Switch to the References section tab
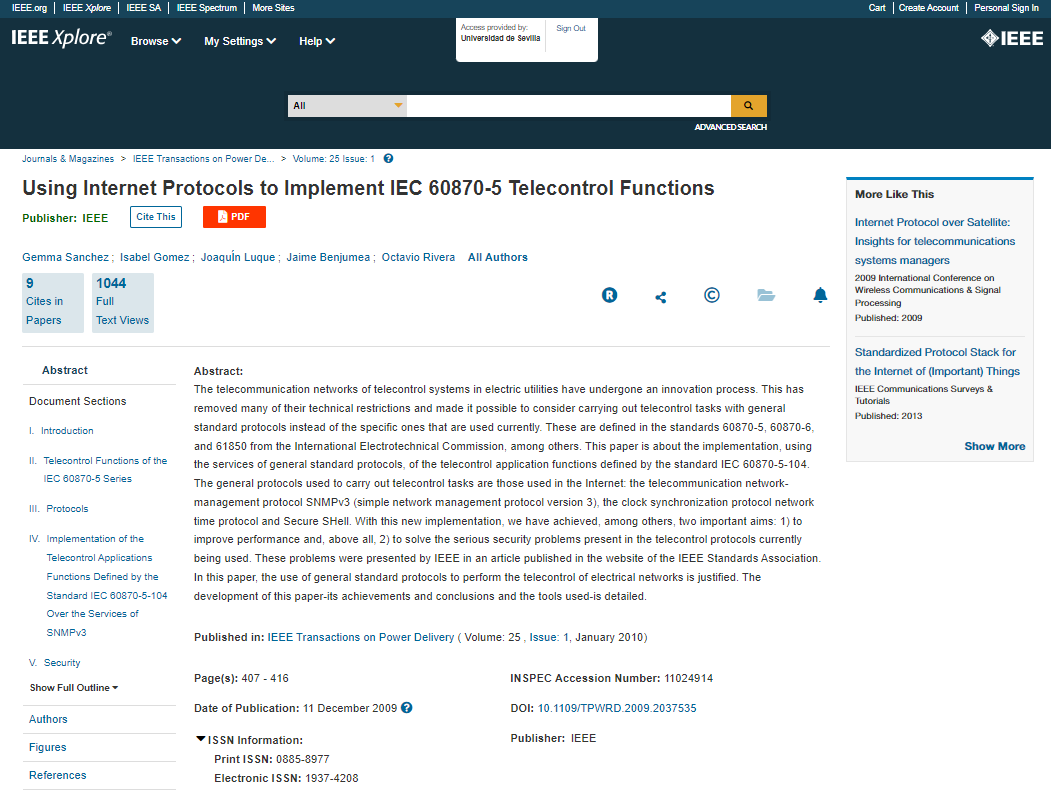The width and height of the screenshot is (1051, 790). click(58, 775)
